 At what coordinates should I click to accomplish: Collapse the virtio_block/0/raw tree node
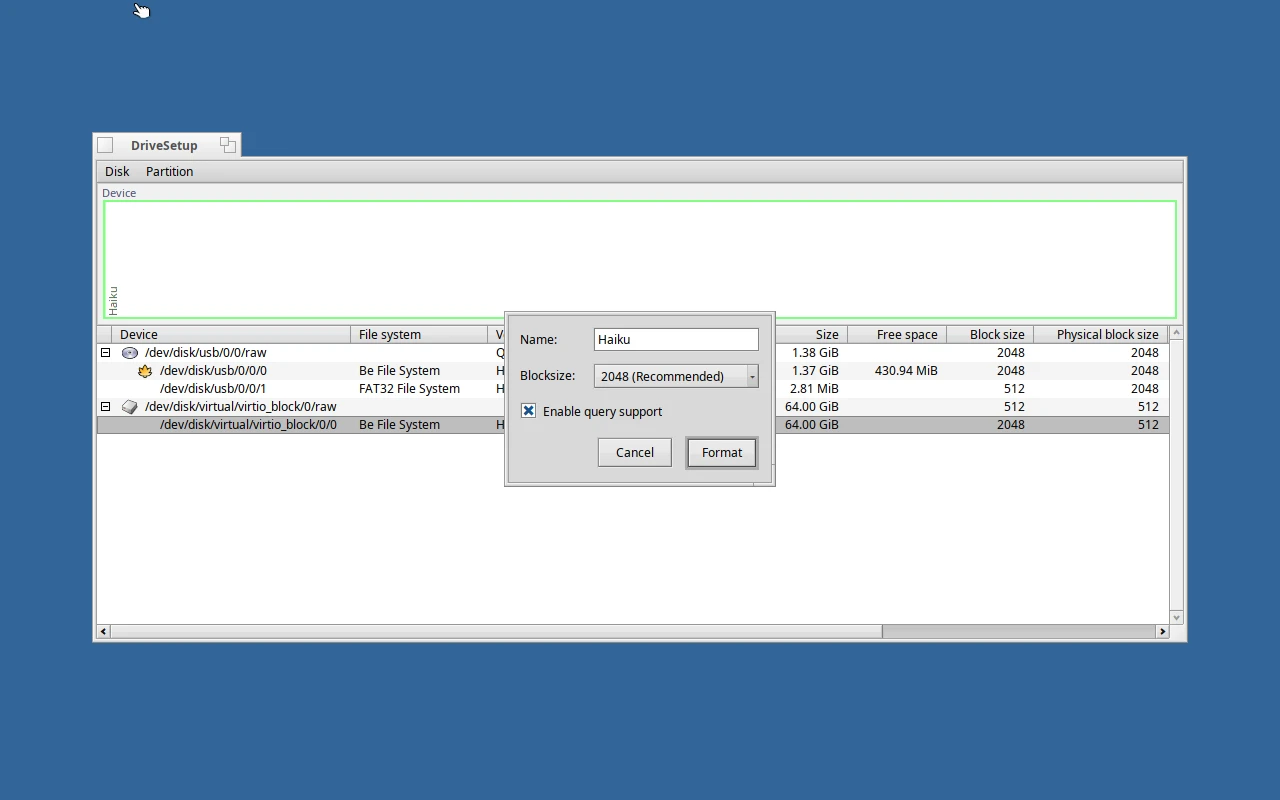click(105, 407)
